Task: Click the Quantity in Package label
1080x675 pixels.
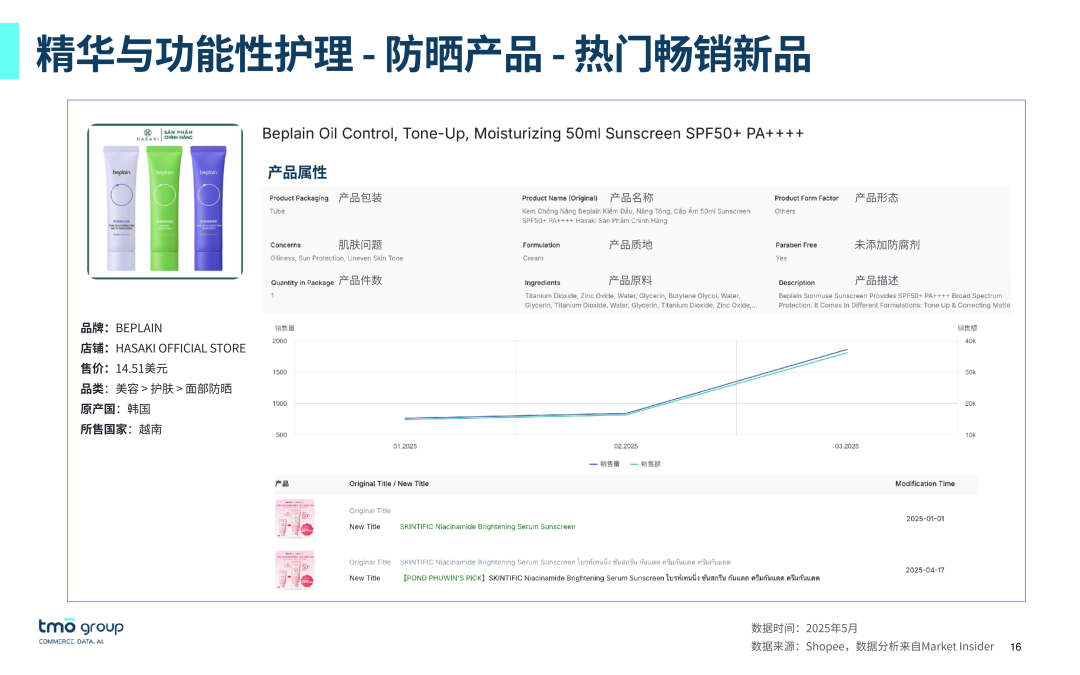Action: (x=302, y=282)
